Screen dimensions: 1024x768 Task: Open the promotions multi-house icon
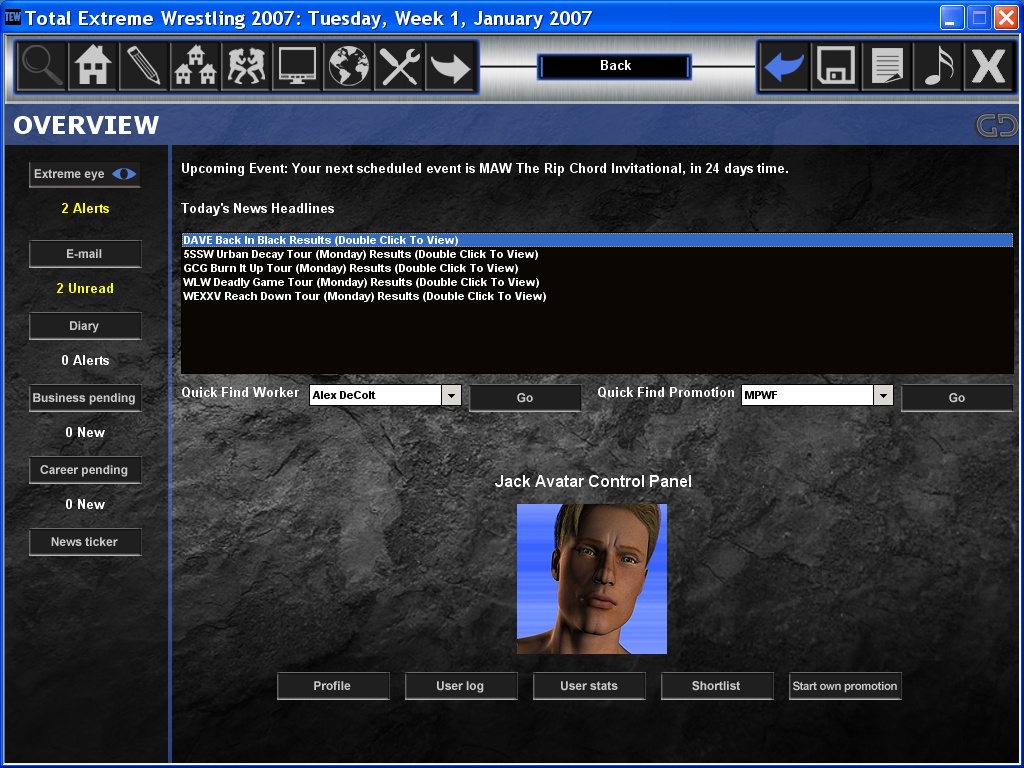click(x=195, y=67)
